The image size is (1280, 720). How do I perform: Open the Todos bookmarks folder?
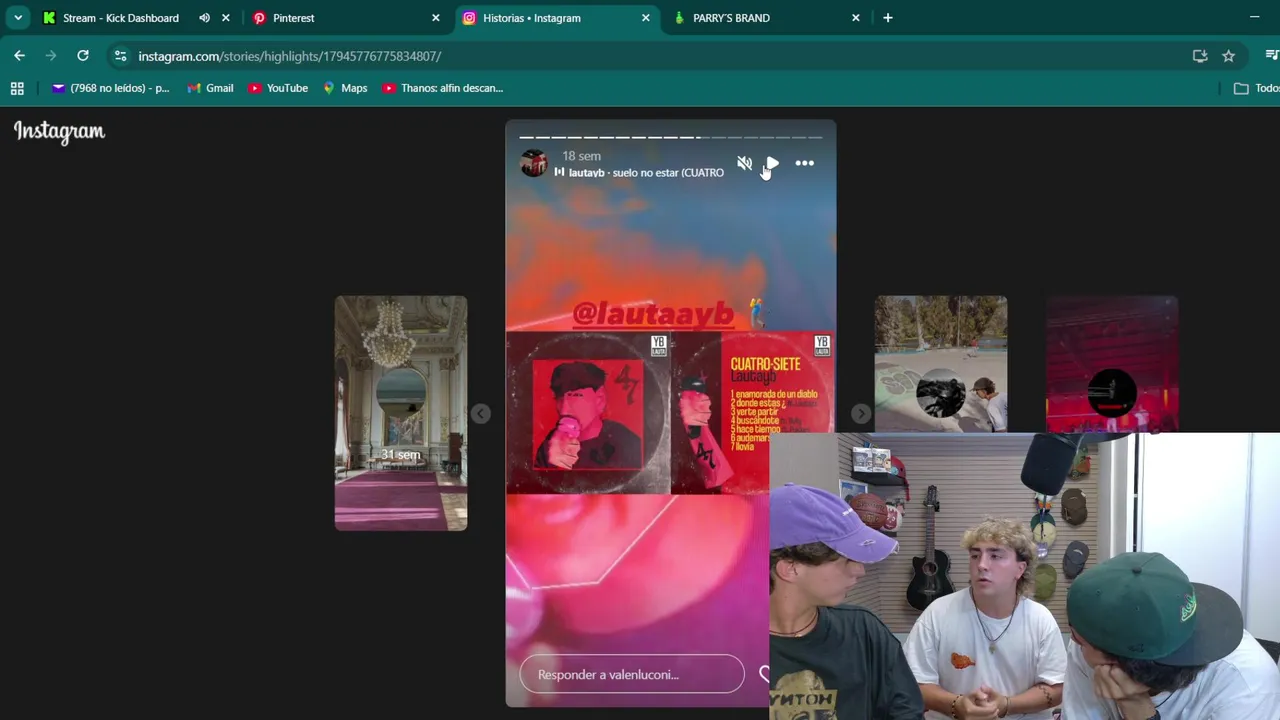coord(1257,88)
